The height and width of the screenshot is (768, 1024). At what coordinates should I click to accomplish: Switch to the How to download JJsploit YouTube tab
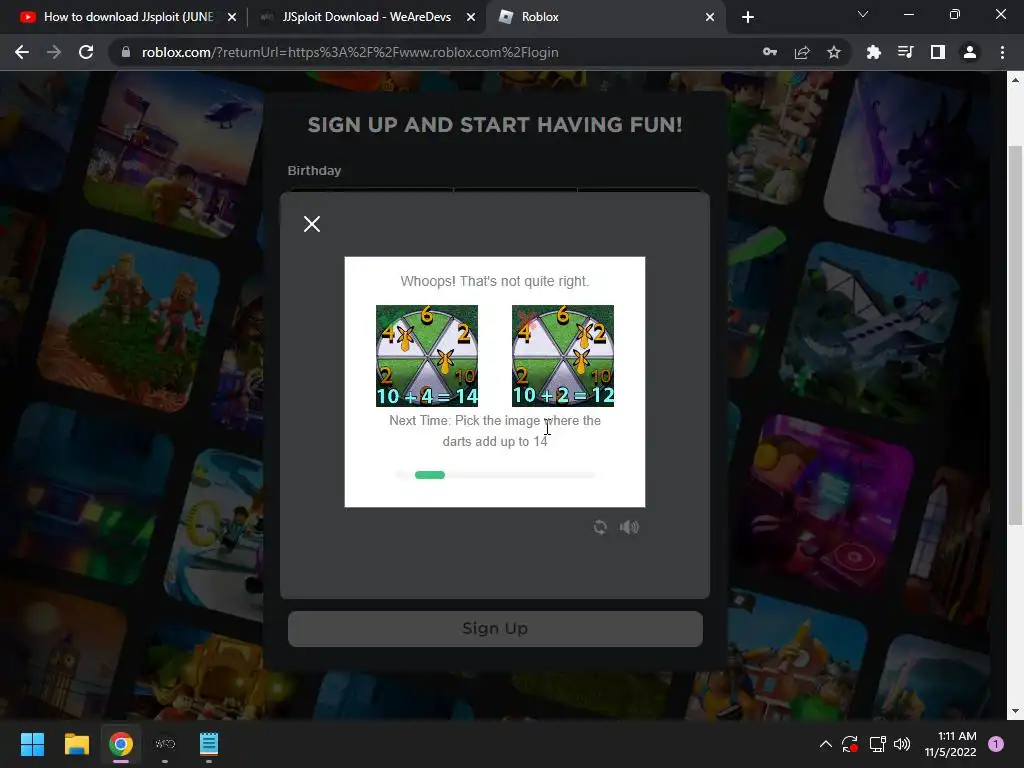click(128, 17)
